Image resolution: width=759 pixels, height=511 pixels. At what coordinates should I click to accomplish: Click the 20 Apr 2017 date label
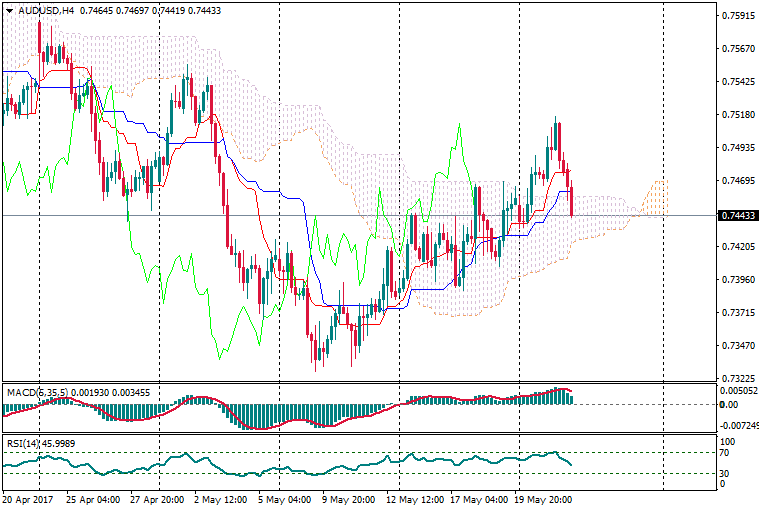(x=29, y=499)
